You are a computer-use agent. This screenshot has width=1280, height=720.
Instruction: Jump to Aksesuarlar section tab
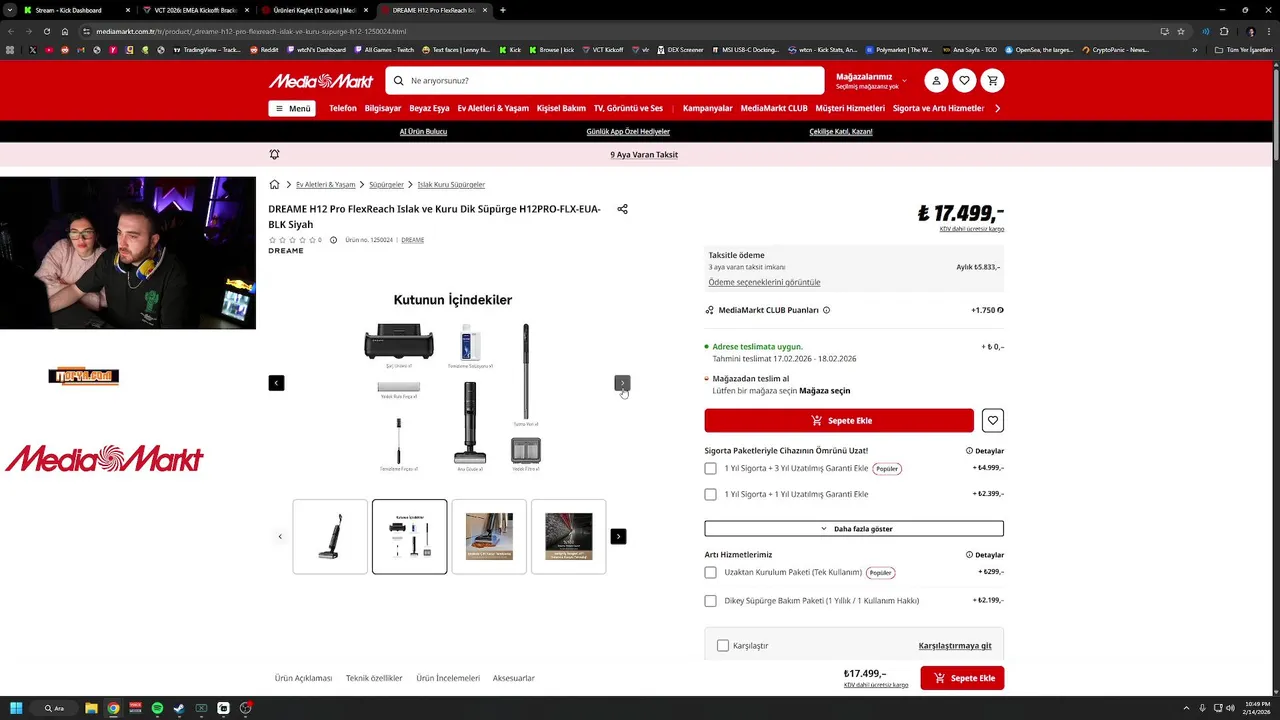514,678
